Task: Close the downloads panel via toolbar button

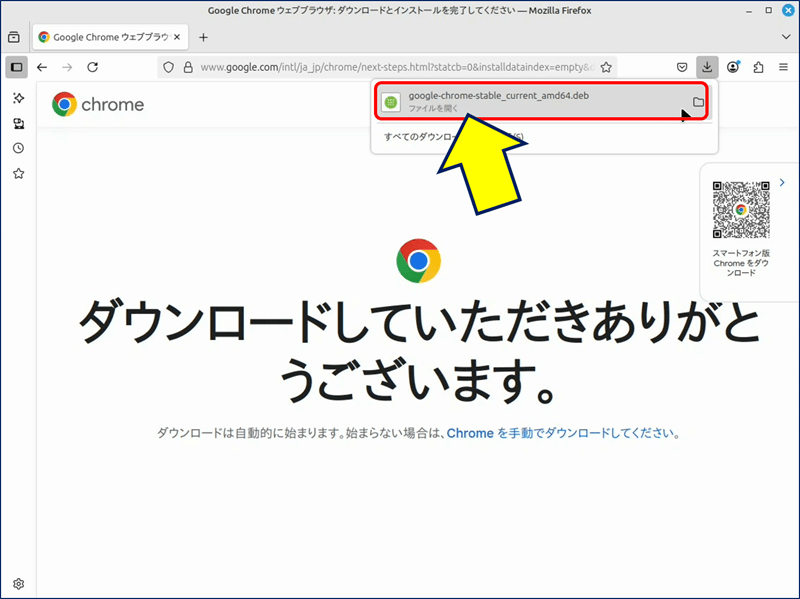Action: [707, 67]
